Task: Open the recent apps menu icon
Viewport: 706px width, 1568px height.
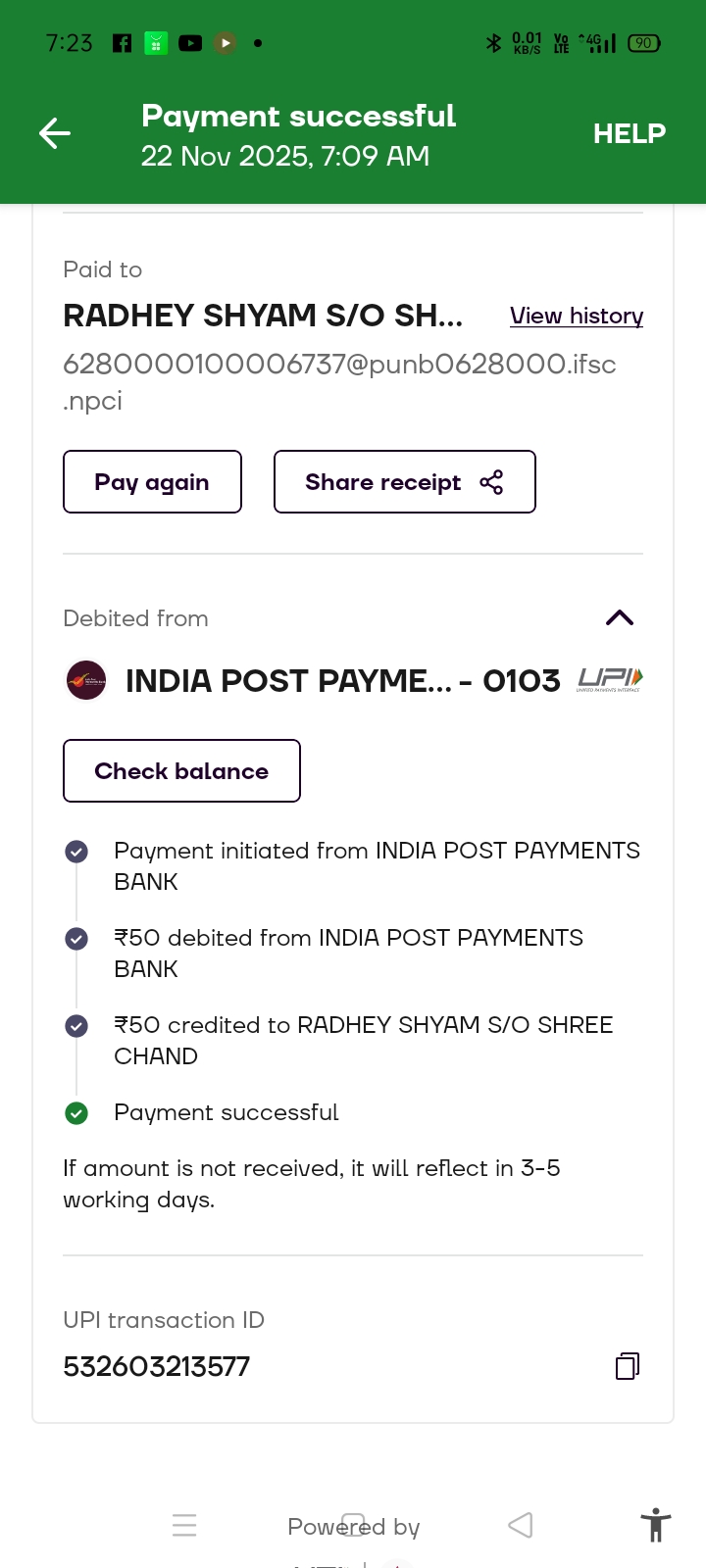Action: click(x=184, y=1525)
